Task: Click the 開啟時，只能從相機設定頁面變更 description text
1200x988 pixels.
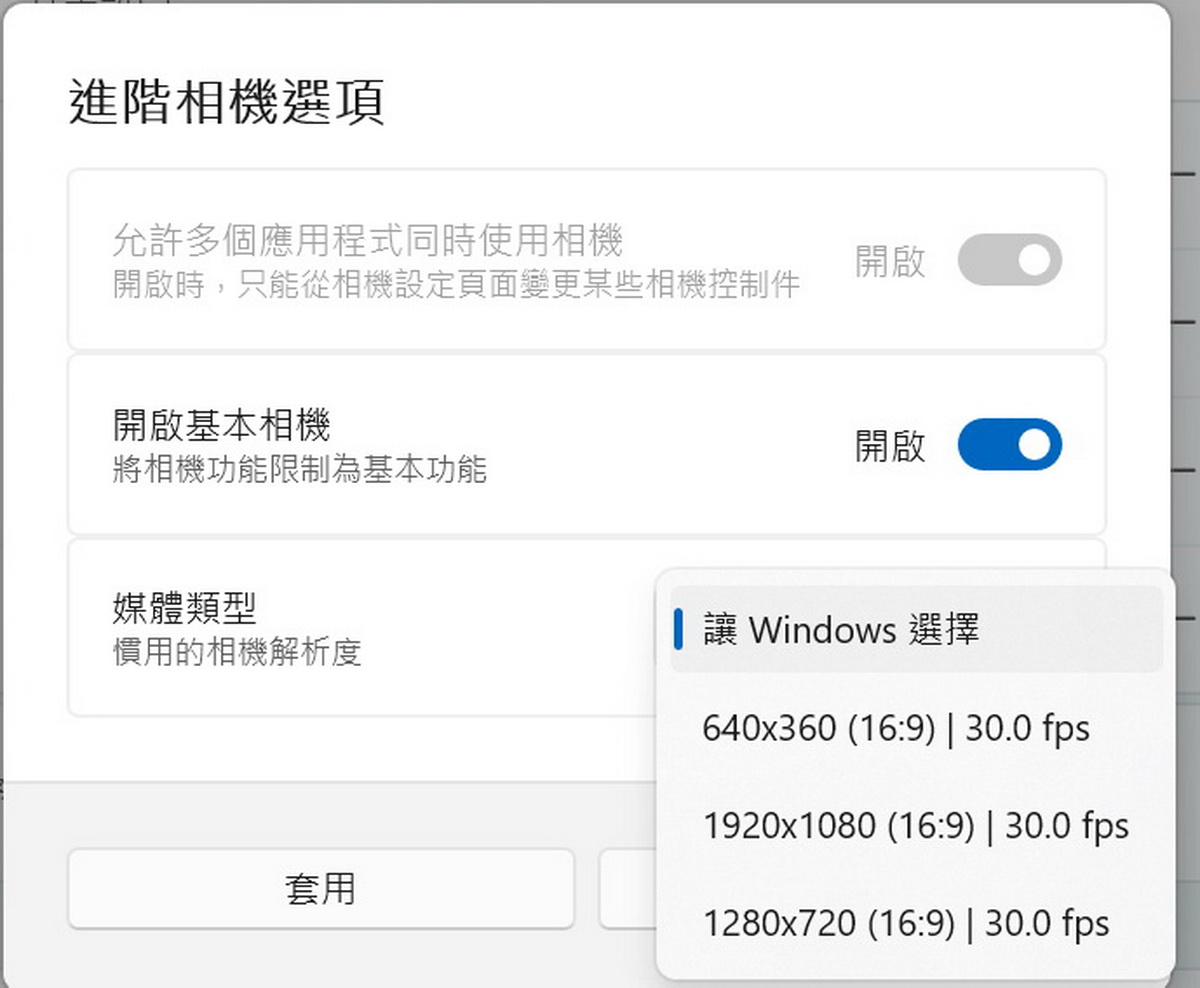Action: coord(456,285)
